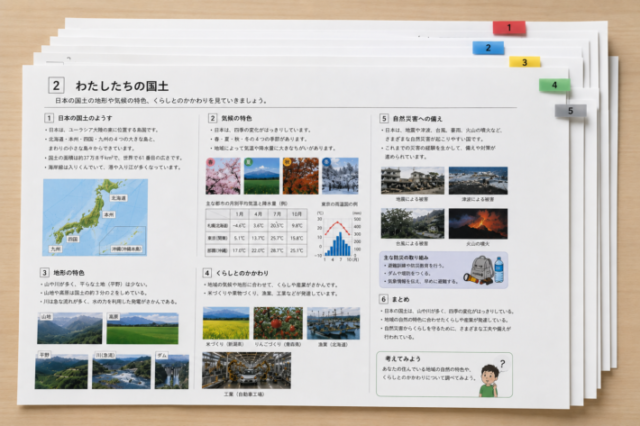Open the yellow rice field photo

(226, 323)
